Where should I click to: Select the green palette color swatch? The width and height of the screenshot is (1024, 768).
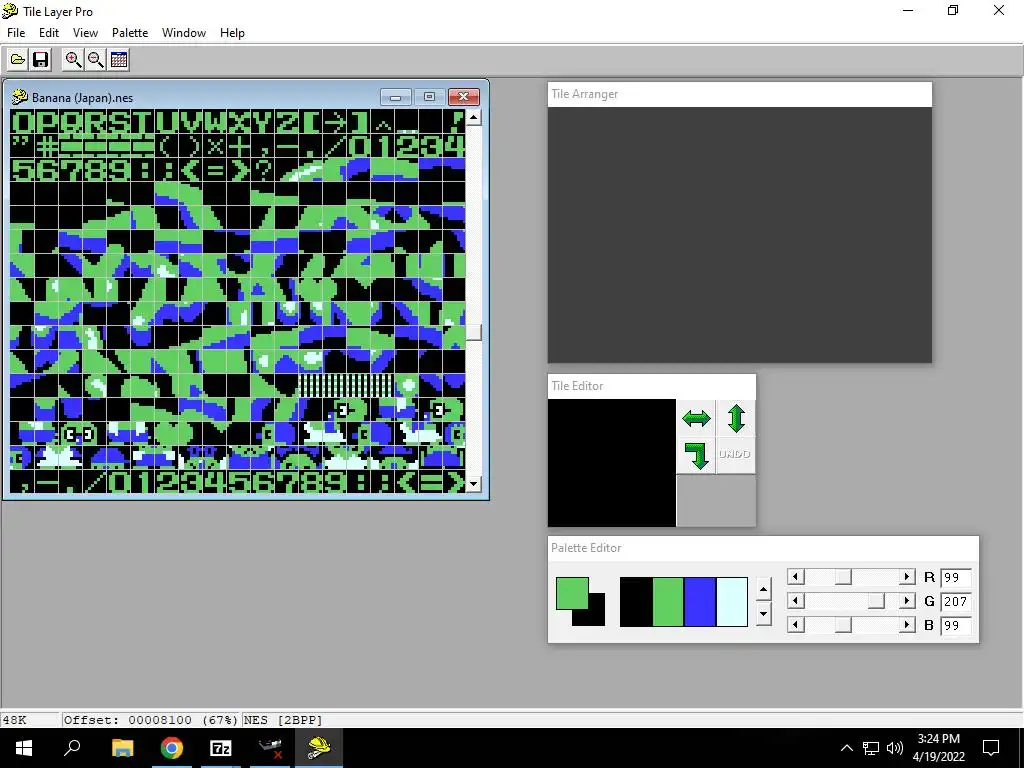pos(668,601)
